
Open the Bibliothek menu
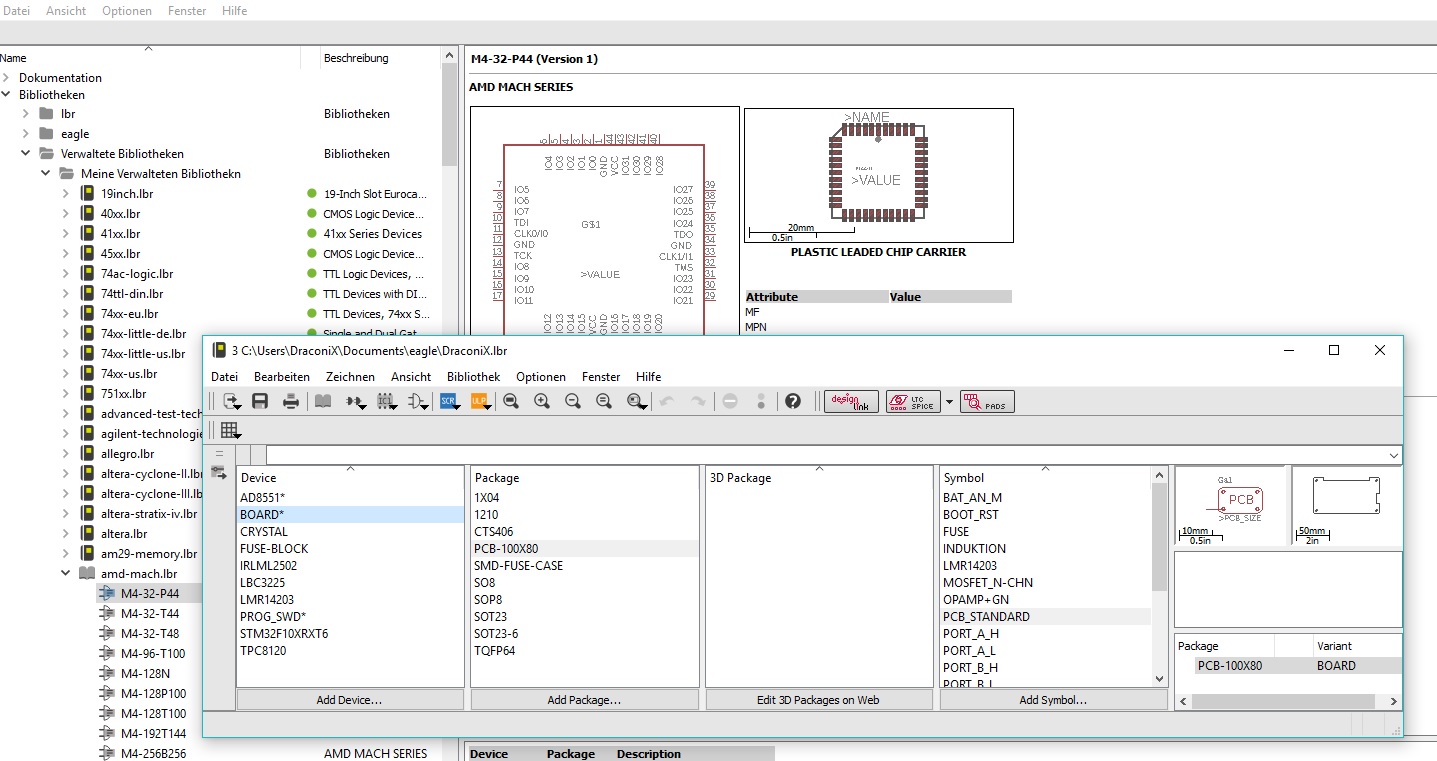[x=473, y=377]
